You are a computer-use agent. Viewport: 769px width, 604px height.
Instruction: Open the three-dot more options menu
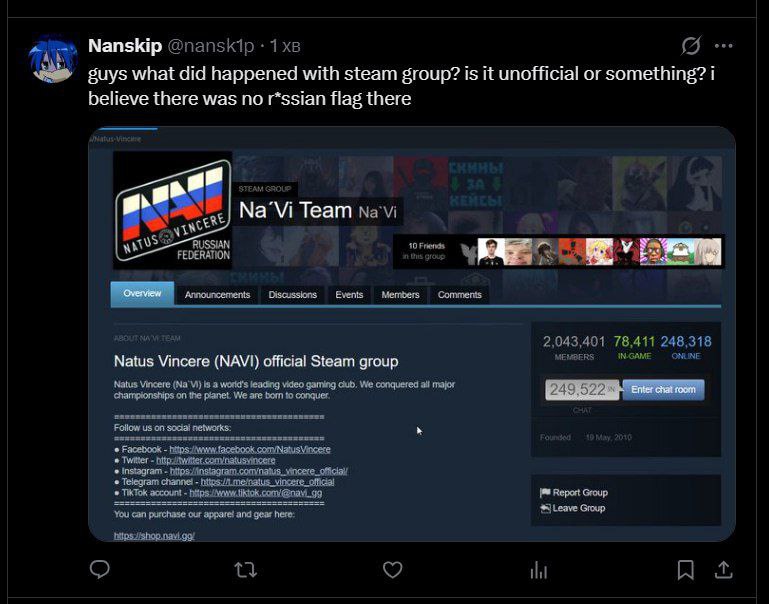point(723,46)
